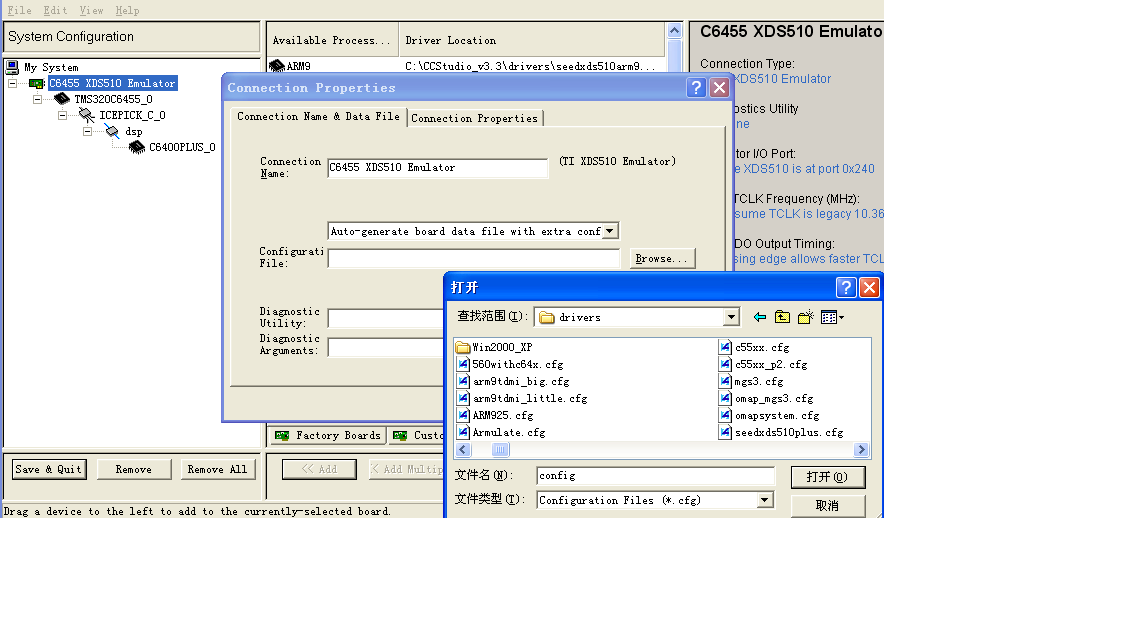Image resolution: width=1124 pixels, height=632 pixels.
Task: Click the Cancel (取消) button
Action: 828,506
